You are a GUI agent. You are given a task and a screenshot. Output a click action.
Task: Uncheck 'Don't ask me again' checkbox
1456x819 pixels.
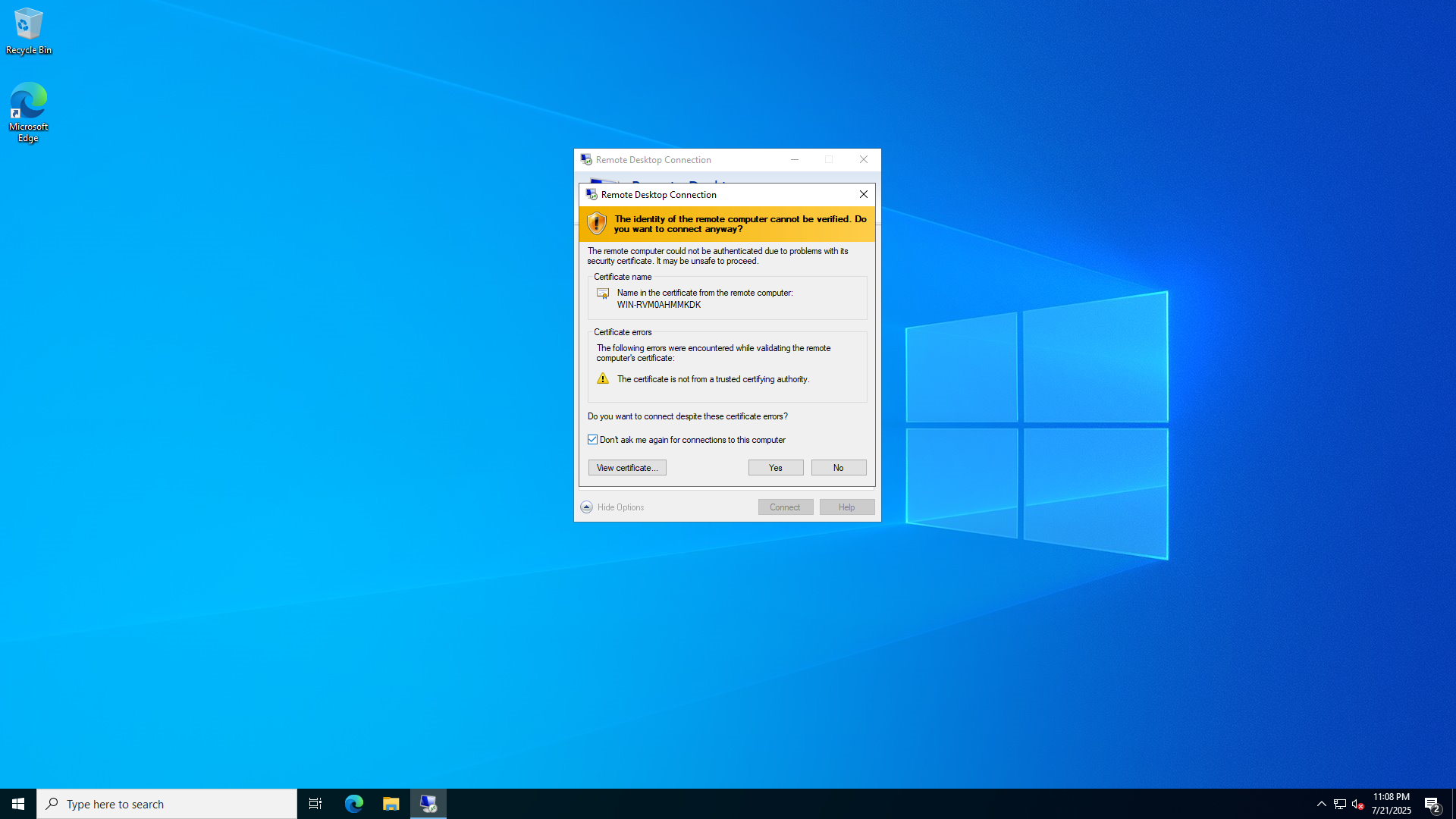point(593,440)
